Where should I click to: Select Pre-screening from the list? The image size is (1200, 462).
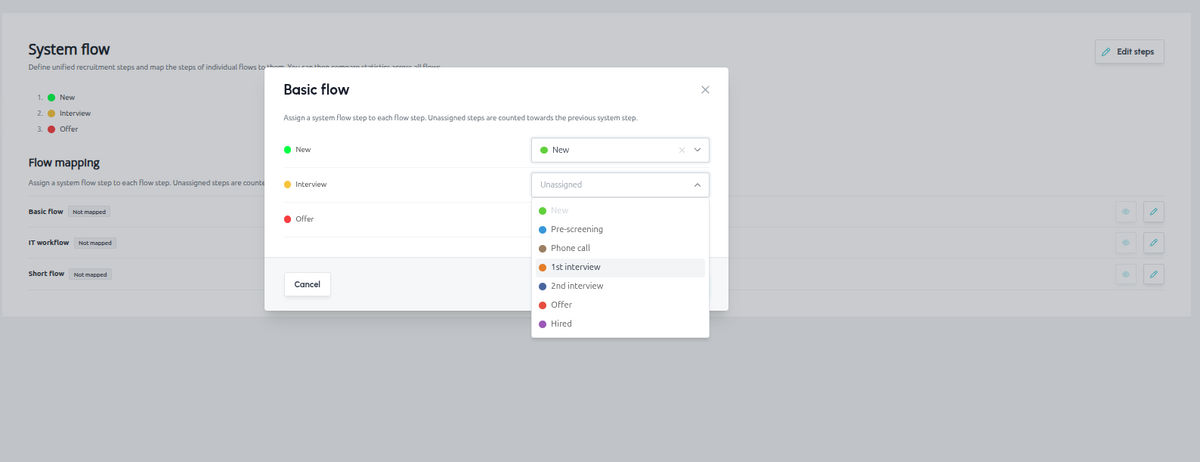click(620, 229)
